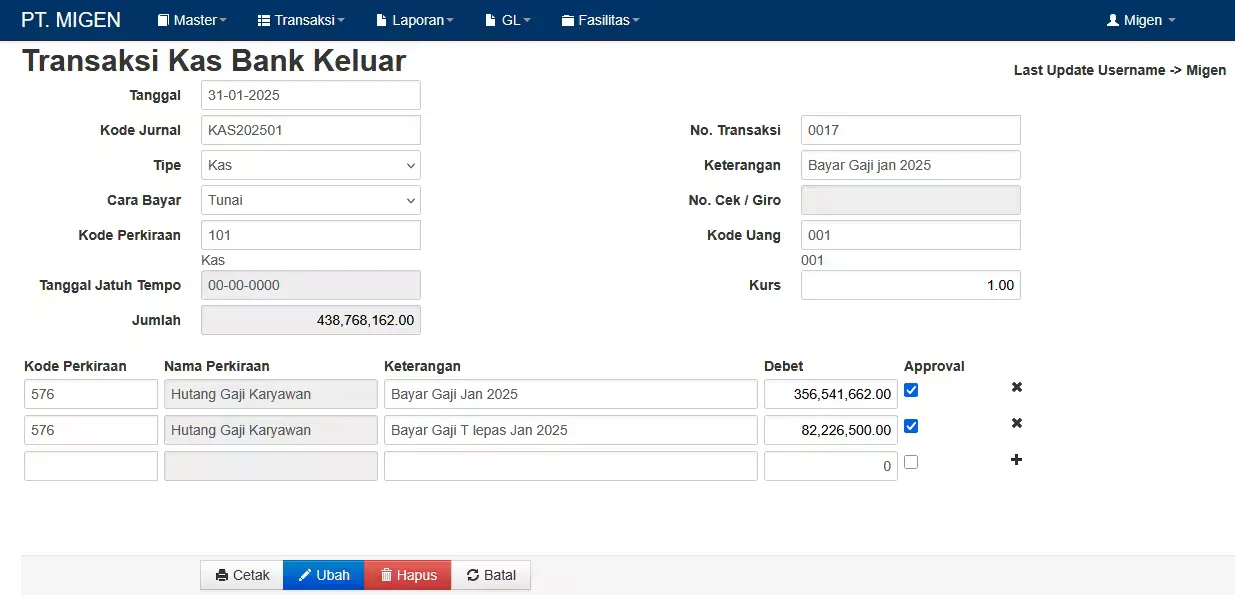The image size is (1235, 603).
Task: Open the Fasilitas menu
Action: (x=600, y=20)
